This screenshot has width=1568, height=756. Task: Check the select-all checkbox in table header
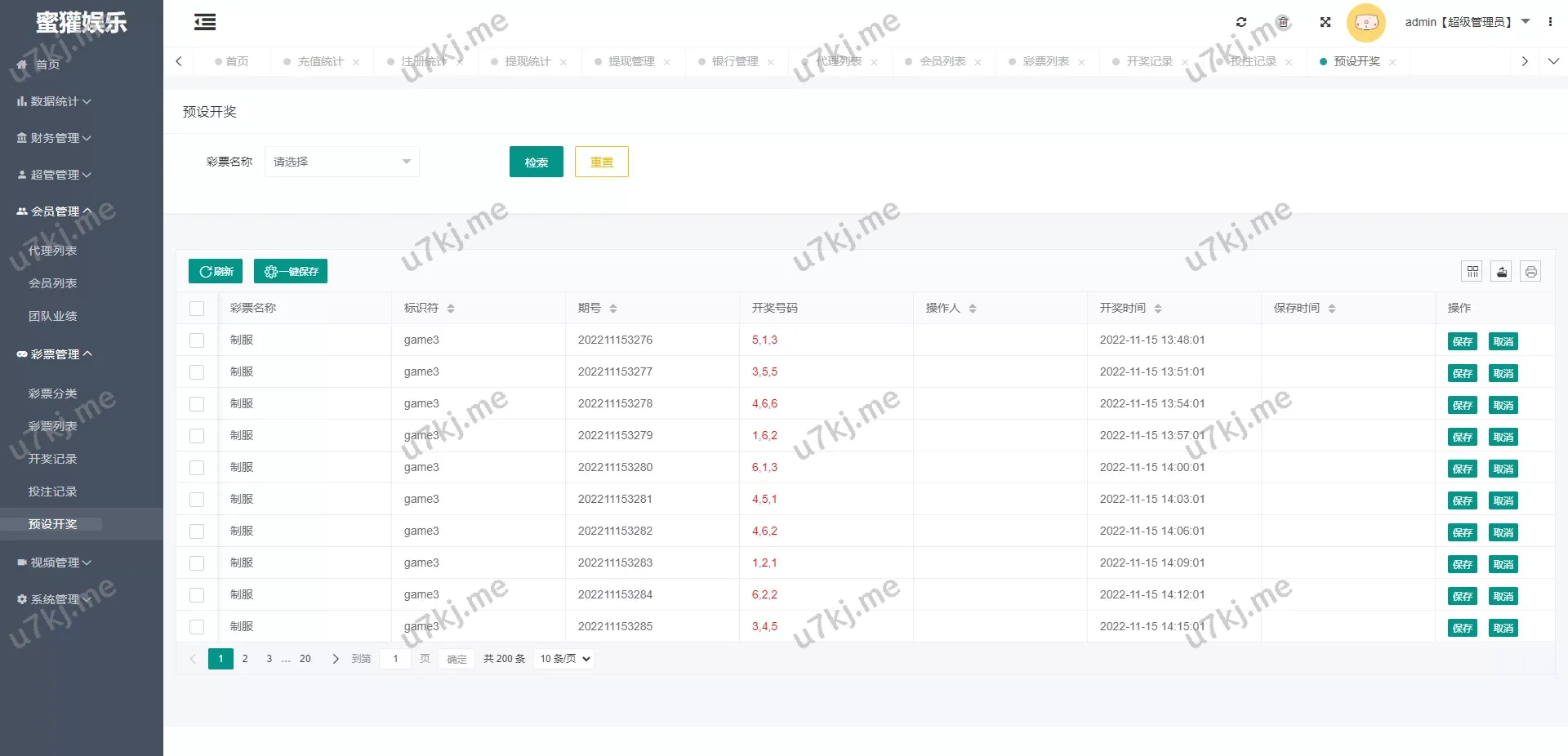pos(197,309)
